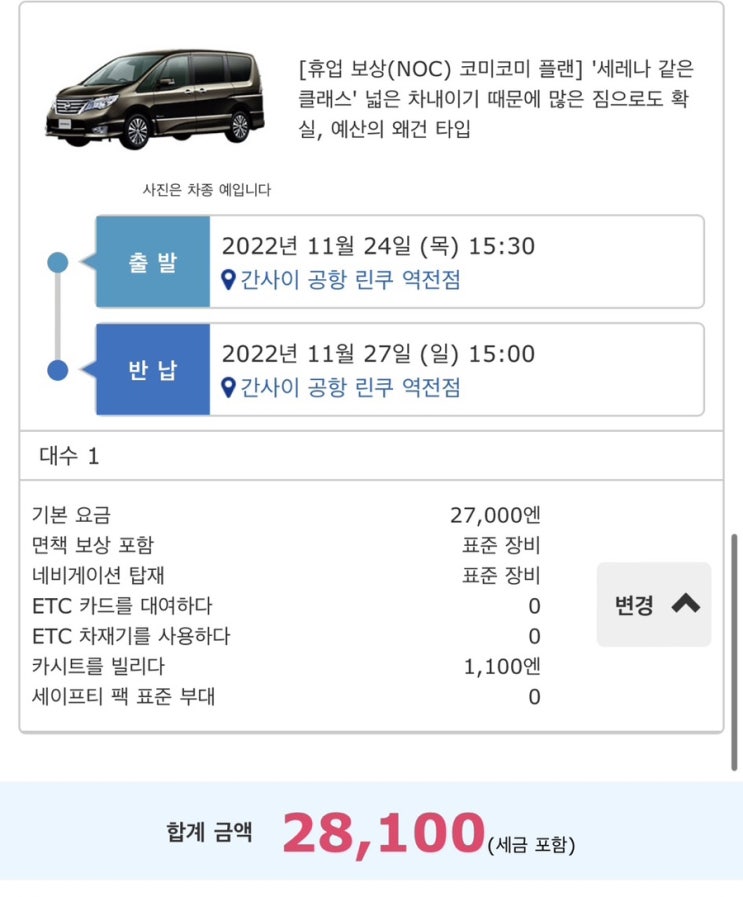Image resolution: width=743 pixels, height=897 pixels.
Task: Click the 카시트를 빌리다 fee row
Action: 285,666
